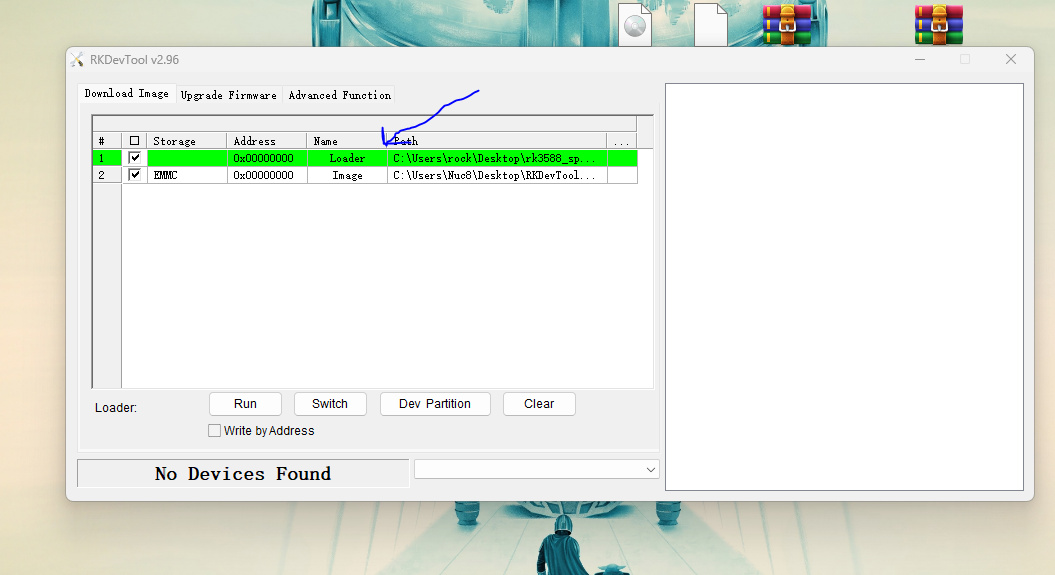
Task: Minimize the RKDevTool window
Action: coord(920,59)
